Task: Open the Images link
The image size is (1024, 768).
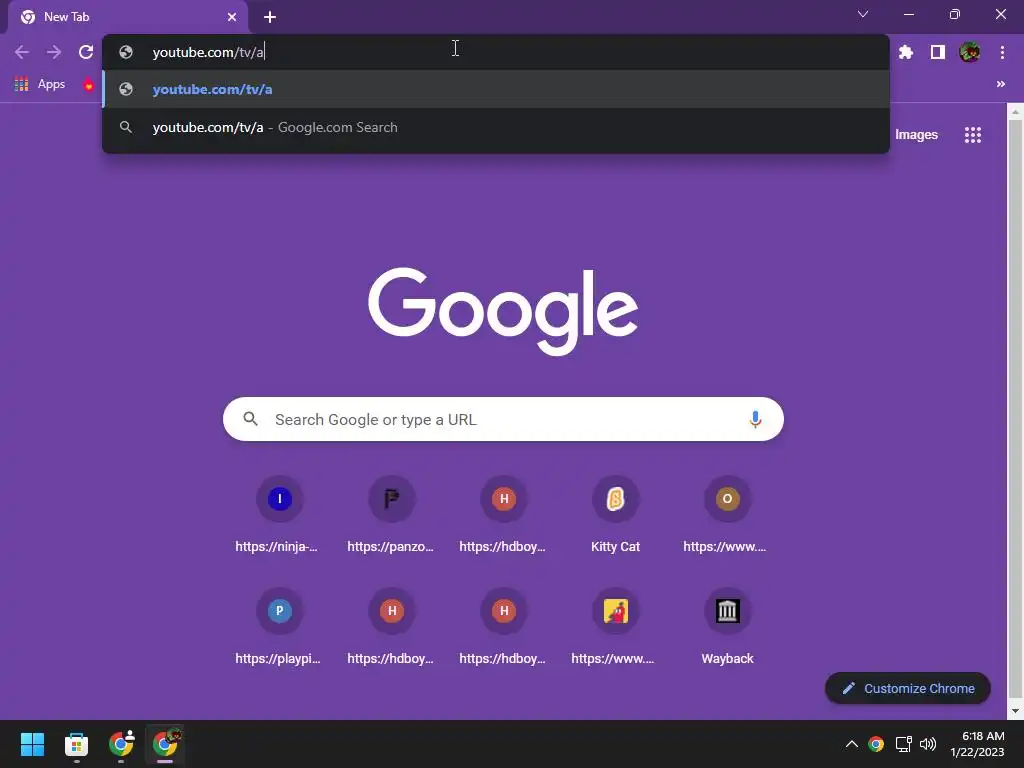Action: [916, 135]
